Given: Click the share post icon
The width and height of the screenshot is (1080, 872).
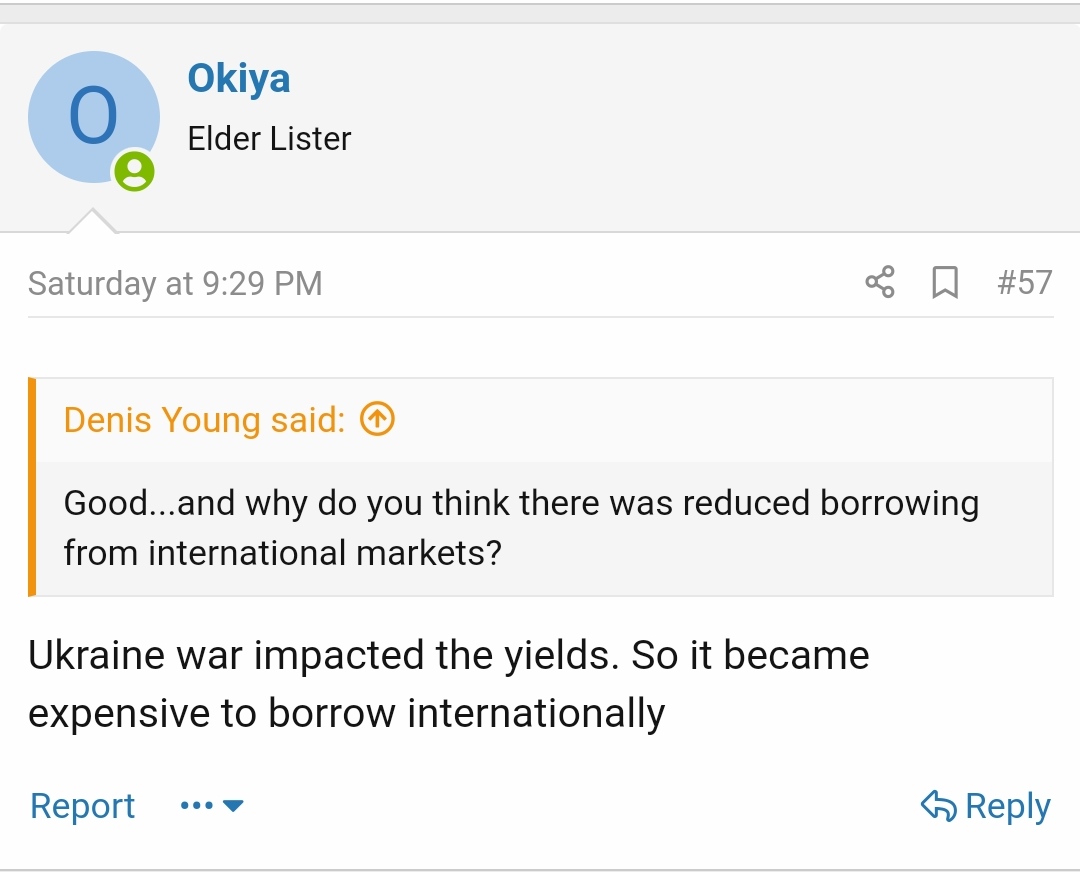Looking at the screenshot, I should [880, 283].
